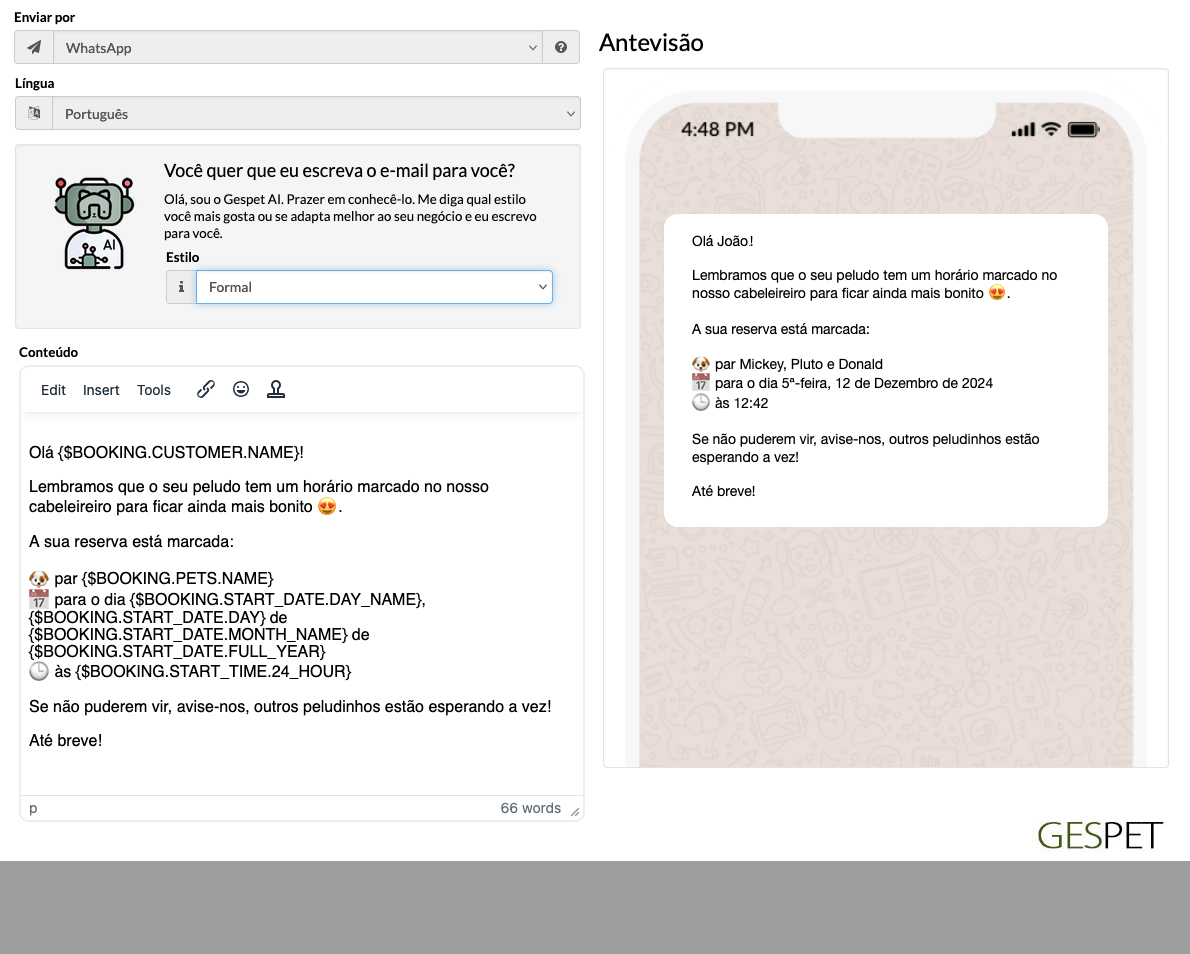Click the info icon beside Estilo
Screen dimensions: 1190x954
click(181, 287)
